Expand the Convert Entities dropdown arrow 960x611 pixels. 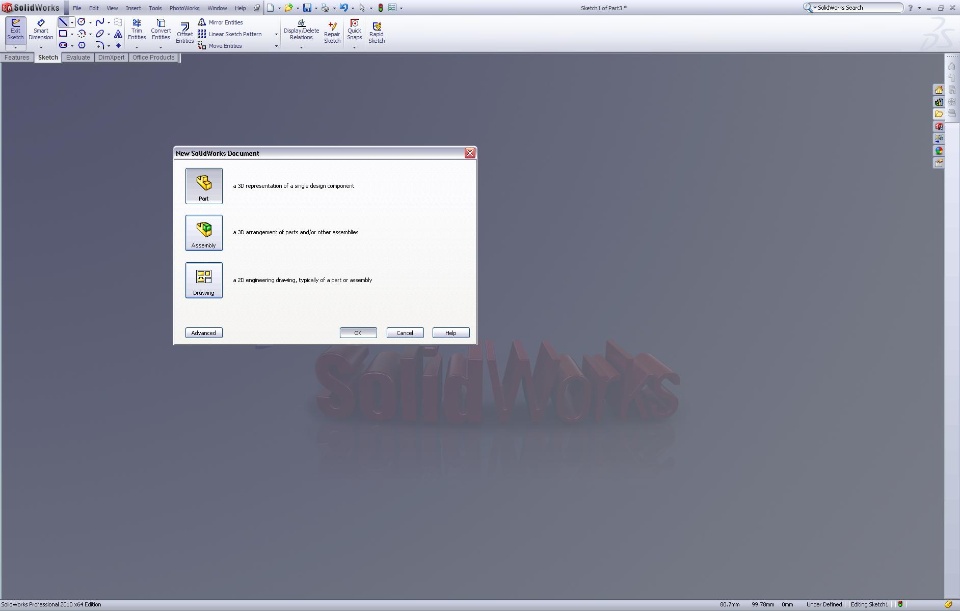tap(160, 47)
